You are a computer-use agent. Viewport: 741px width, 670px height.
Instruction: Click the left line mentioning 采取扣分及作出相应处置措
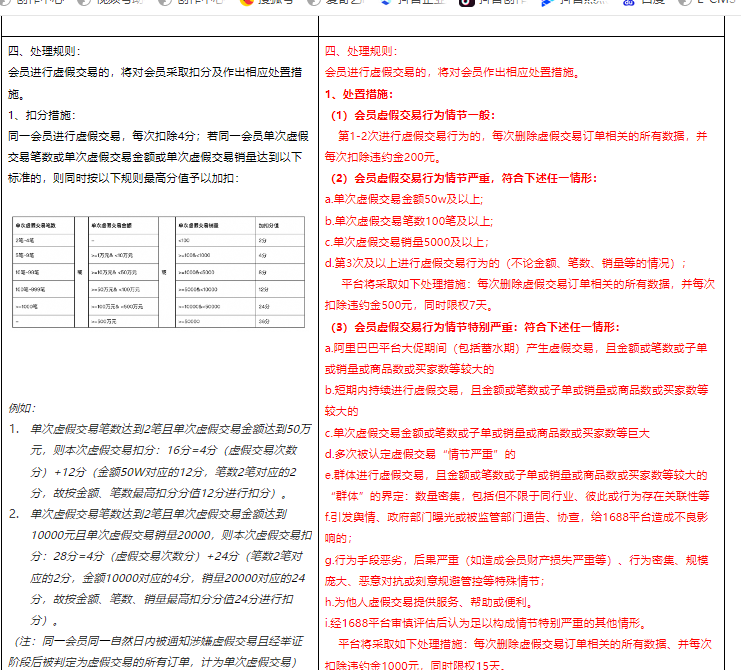coord(155,72)
